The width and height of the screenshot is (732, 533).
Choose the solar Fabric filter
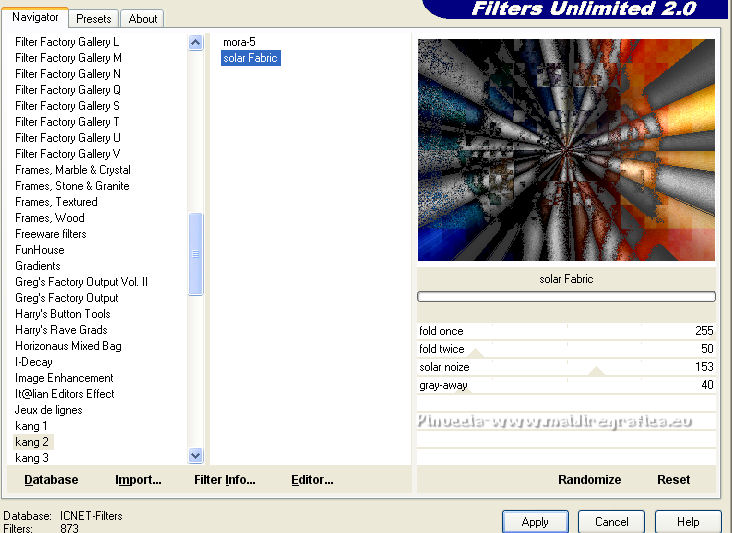pos(251,58)
